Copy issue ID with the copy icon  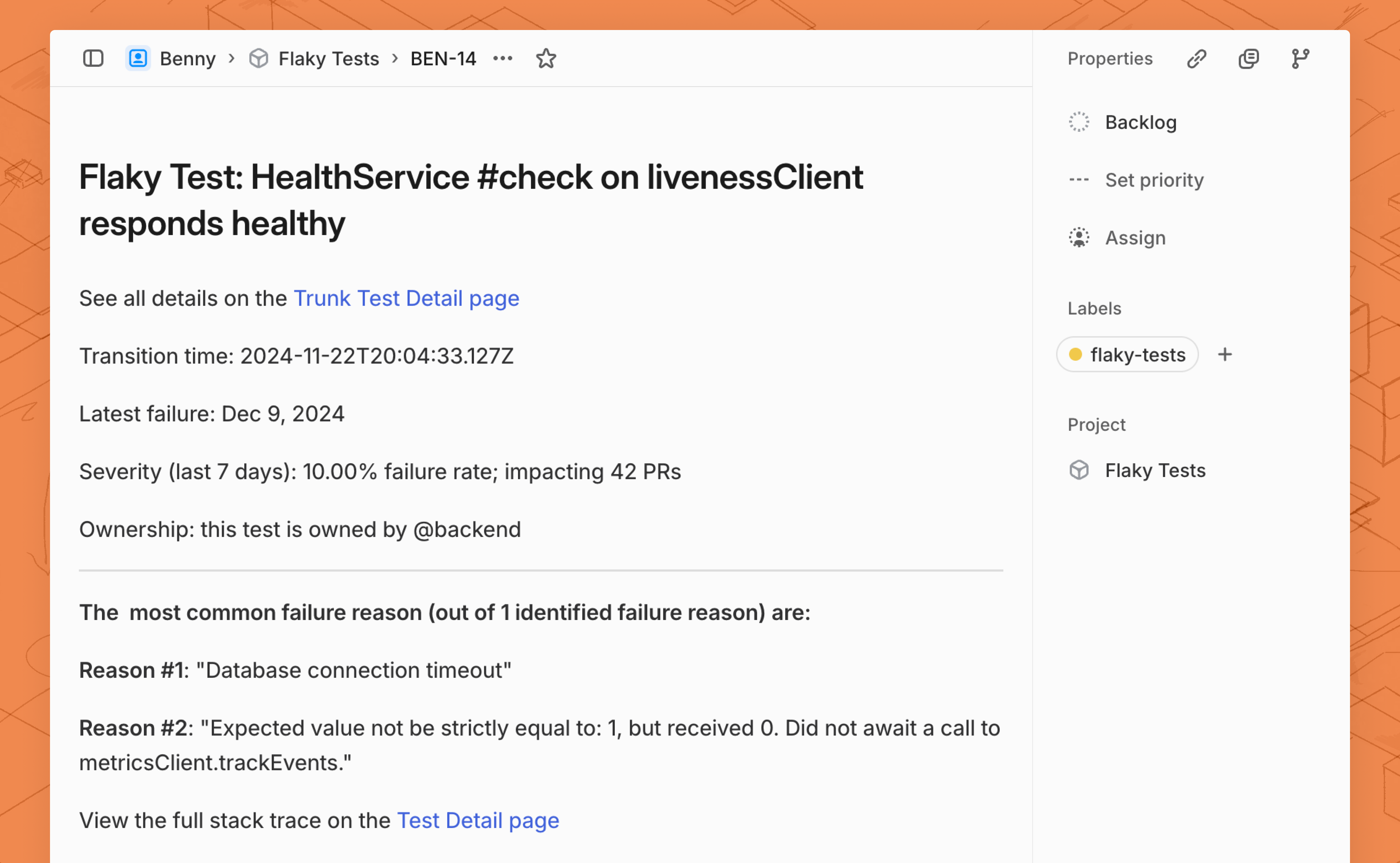1248,58
